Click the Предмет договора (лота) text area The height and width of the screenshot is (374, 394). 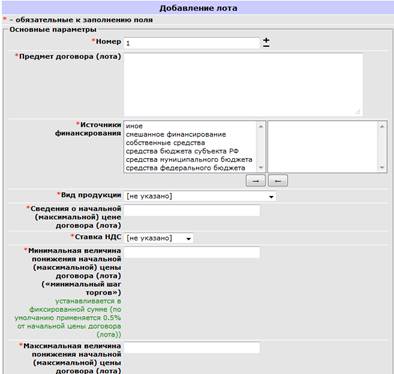(x=243, y=85)
